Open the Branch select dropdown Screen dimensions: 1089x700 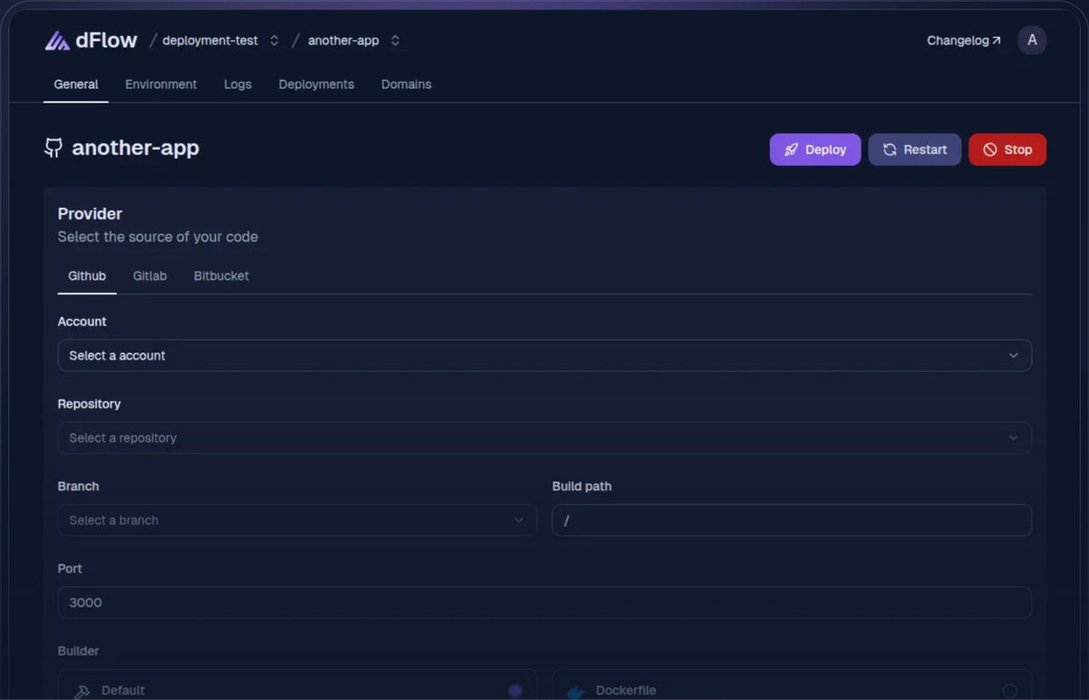(297, 520)
